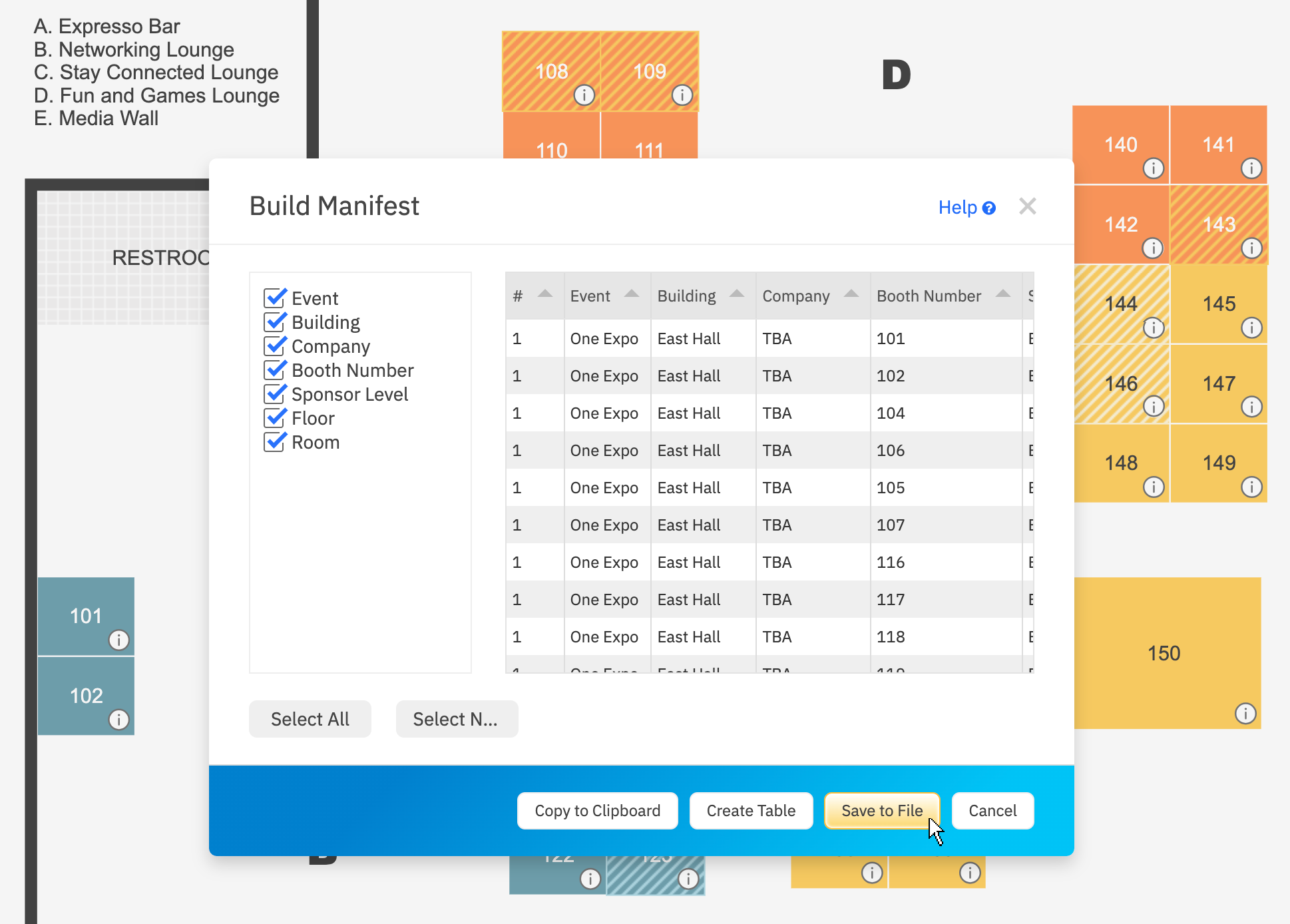Open info for booth 108
The width and height of the screenshot is (1290, 924).
coord(584,96)
